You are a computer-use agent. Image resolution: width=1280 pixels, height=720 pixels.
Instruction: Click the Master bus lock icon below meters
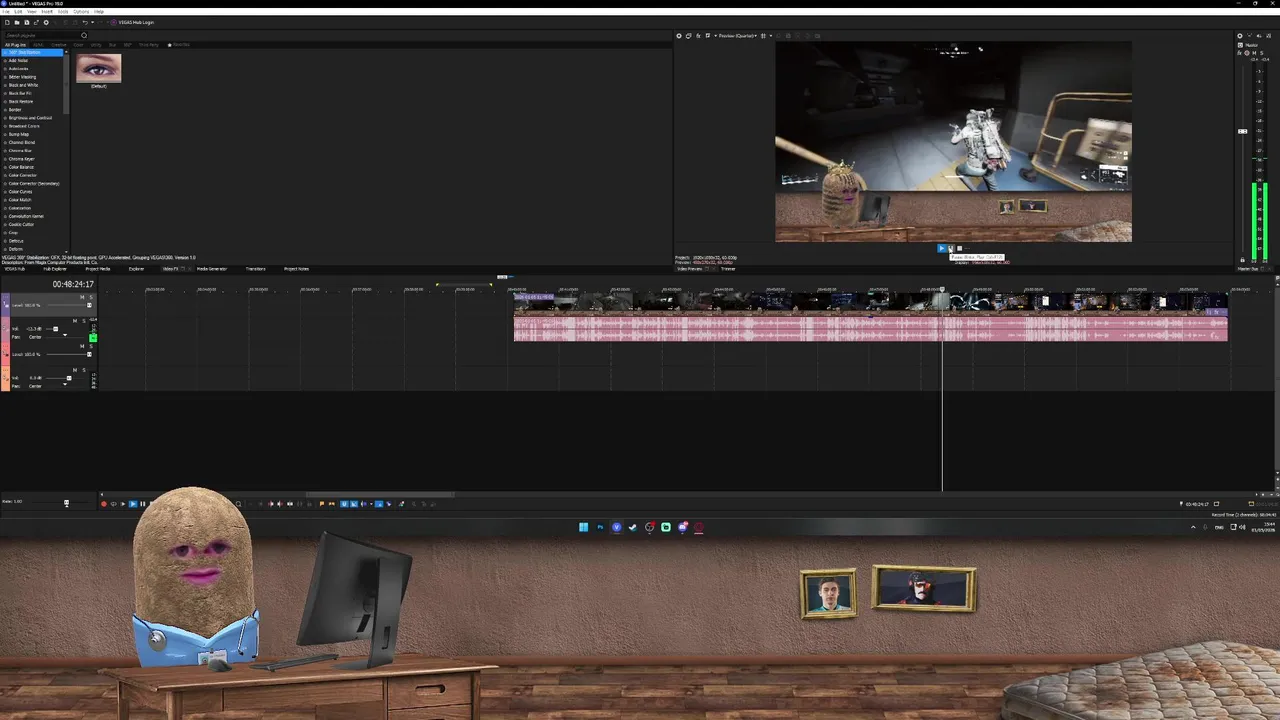click(x=1242, y=260)
